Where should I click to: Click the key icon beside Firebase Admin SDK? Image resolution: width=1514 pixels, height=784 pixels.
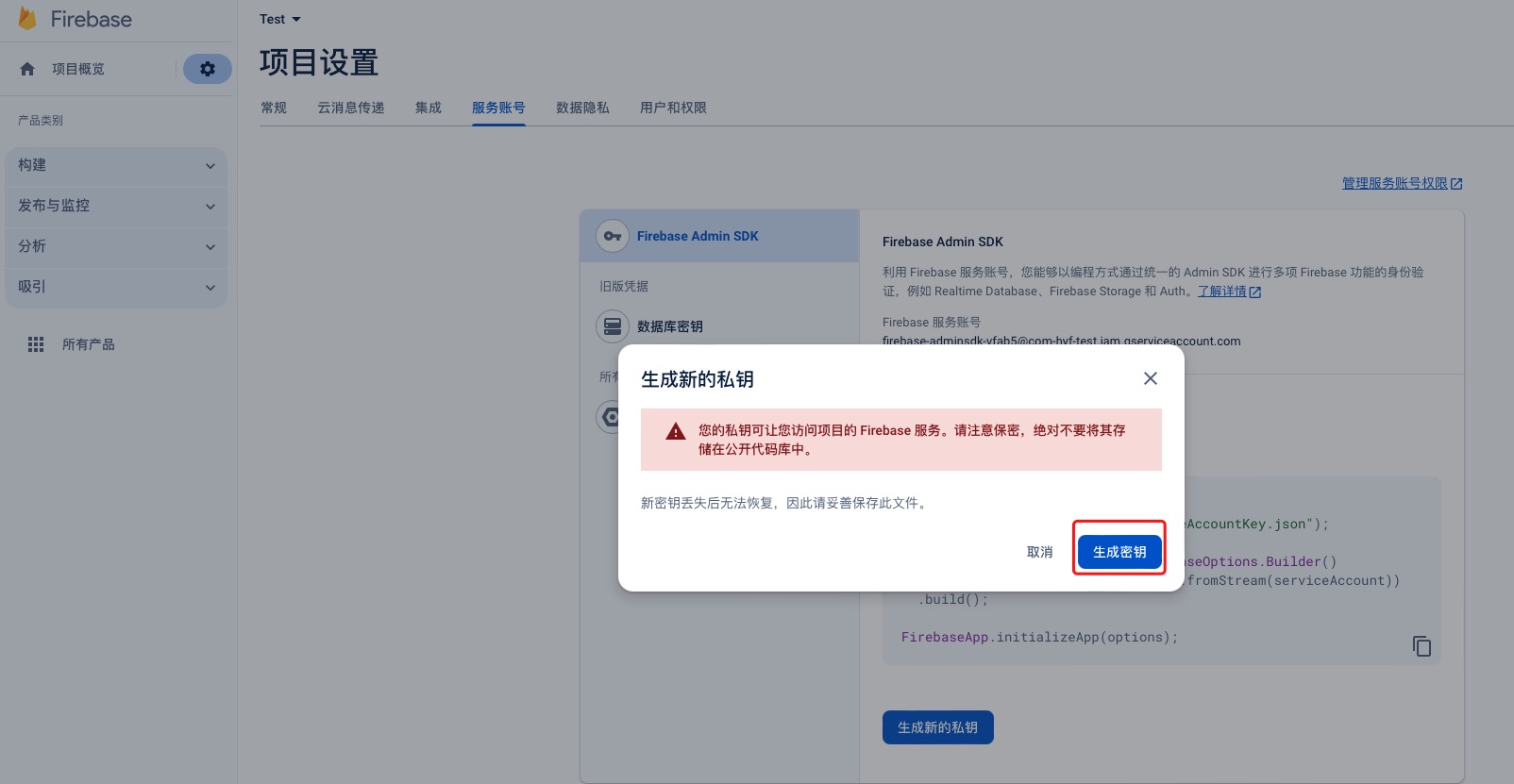613,236
